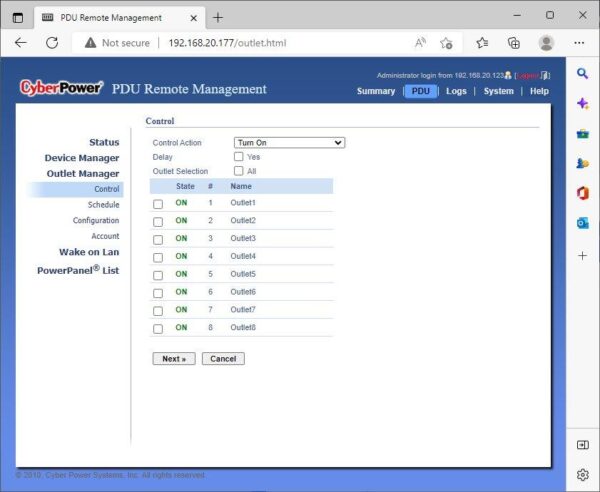Tick the checkbox for Outlet3
Viewport: 600px width, 492px height.
click(158, 240)
